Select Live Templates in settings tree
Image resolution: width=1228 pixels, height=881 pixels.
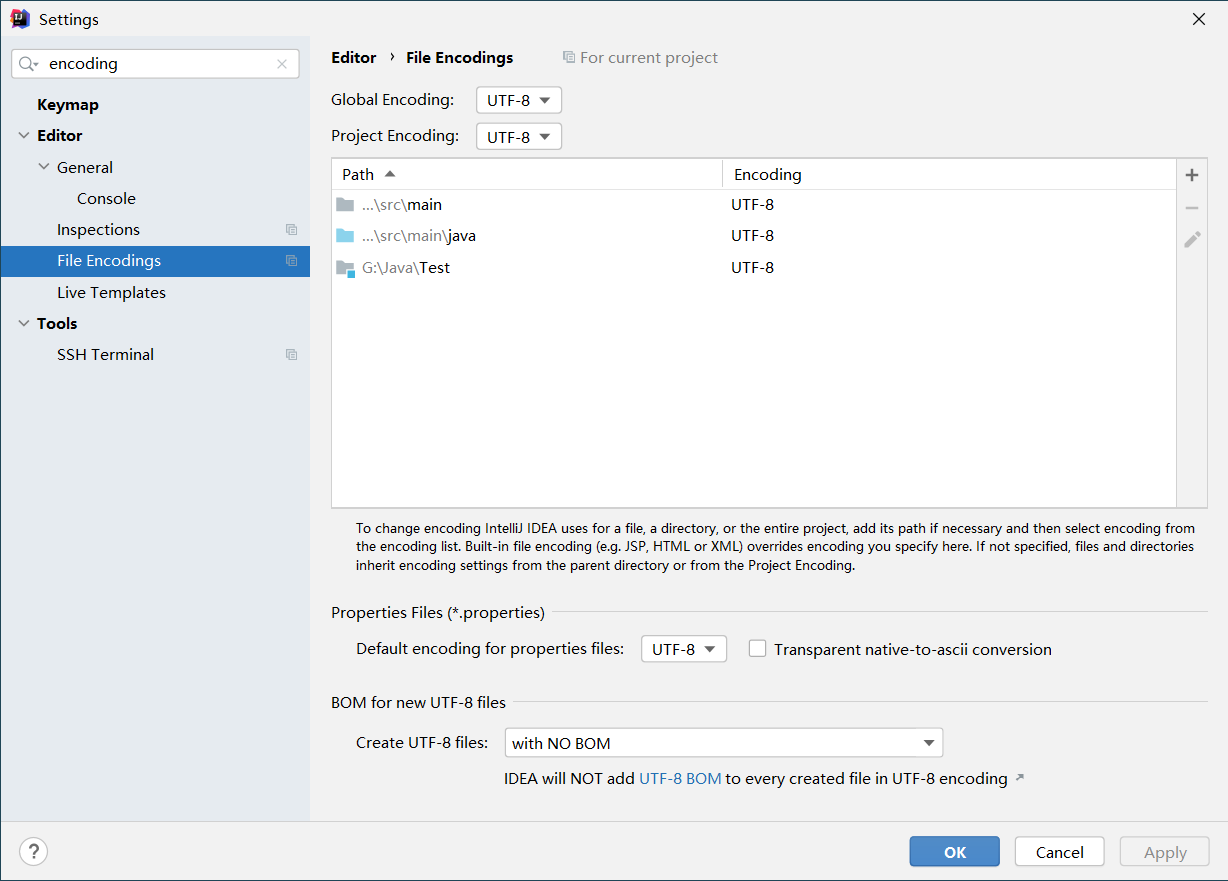[x=111, y=293]
